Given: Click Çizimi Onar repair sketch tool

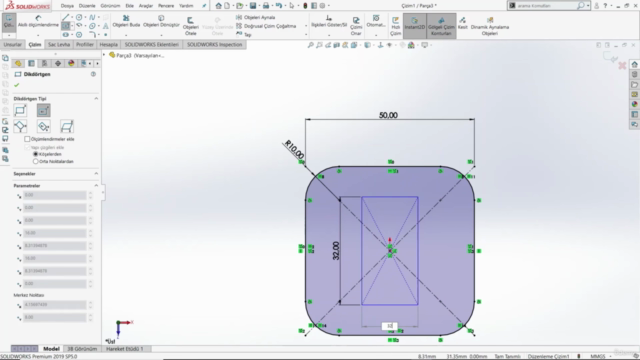Looking at the screenshot, I should pos(356,26).
